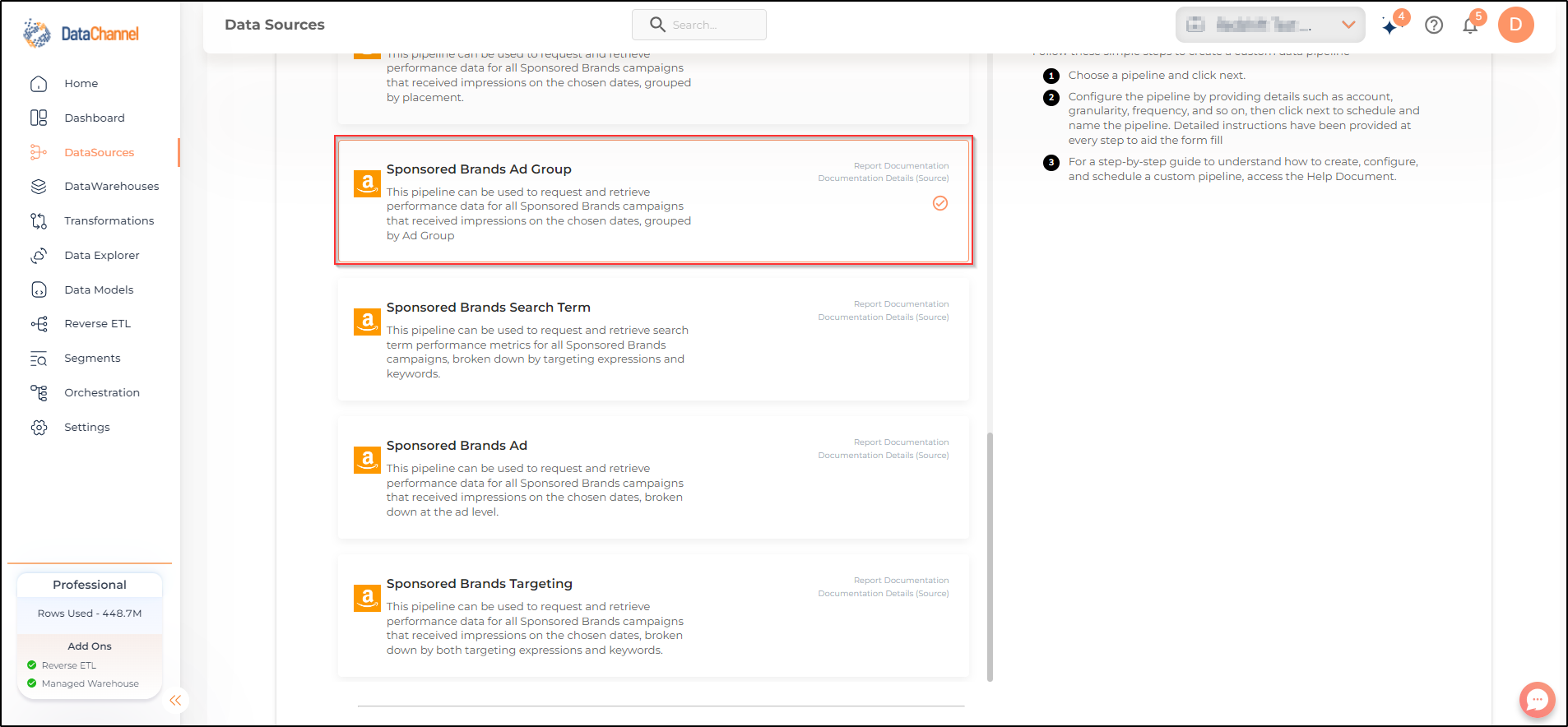Open the sparkle updates icon

click(1390, 25)
